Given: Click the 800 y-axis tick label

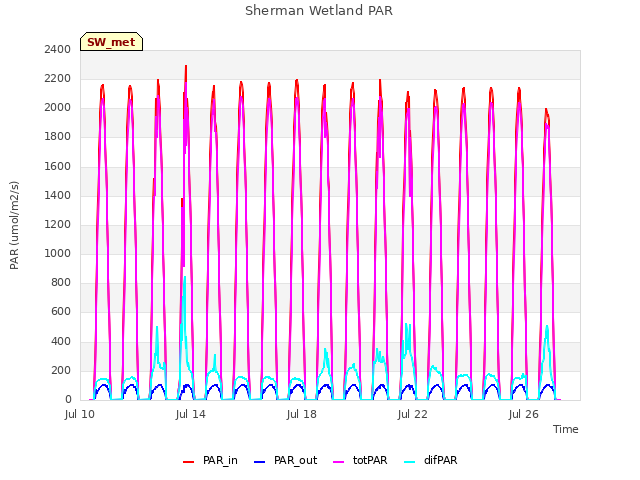Looking at the screenshot, I should [61, 282].
